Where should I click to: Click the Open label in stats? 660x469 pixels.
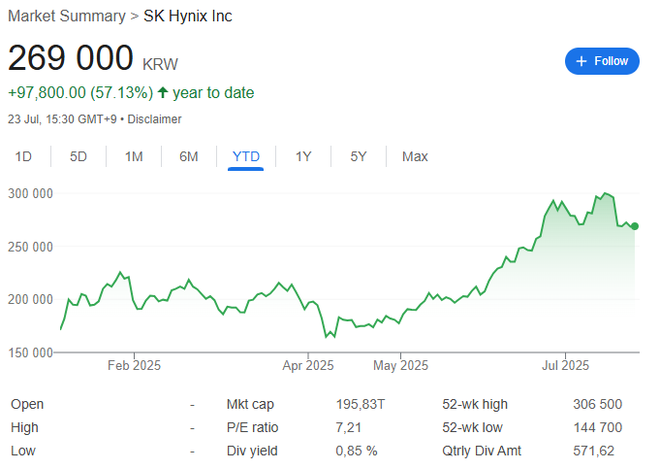(x=27, y=404)
